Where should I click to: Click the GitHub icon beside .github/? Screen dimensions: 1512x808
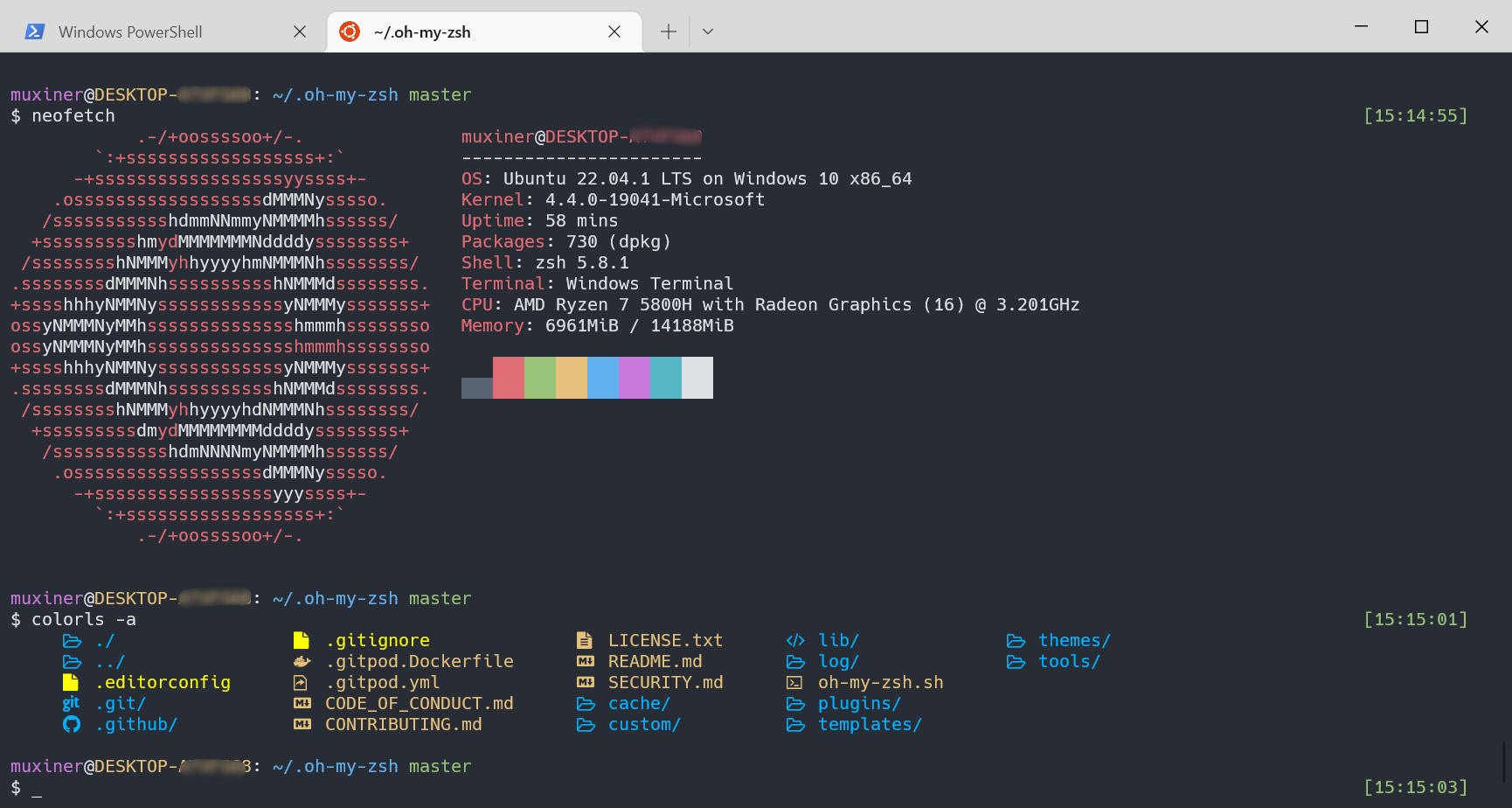72,724
